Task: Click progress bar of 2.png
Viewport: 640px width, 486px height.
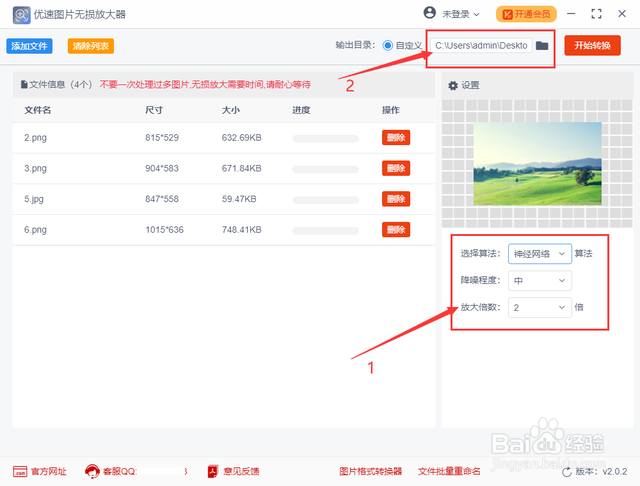Action: coord(325,139)
